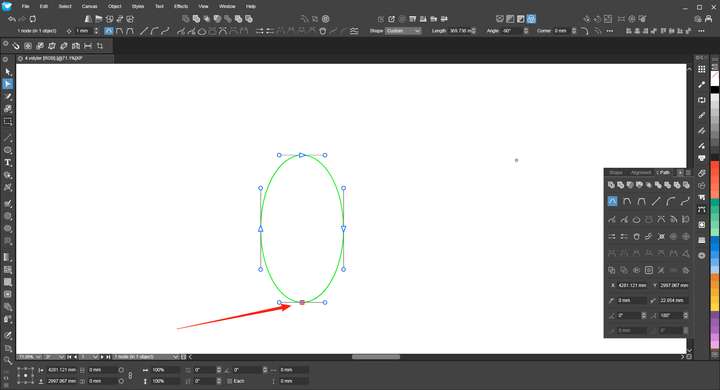The image size is (720, 390).
Task: Toggle the Each checkbox in bottom bar
Action: pyautogui.click(x=230, y=381)
